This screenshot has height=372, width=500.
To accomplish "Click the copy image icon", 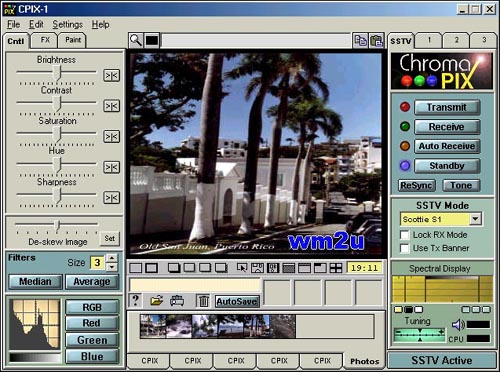I will coord(360,41).
